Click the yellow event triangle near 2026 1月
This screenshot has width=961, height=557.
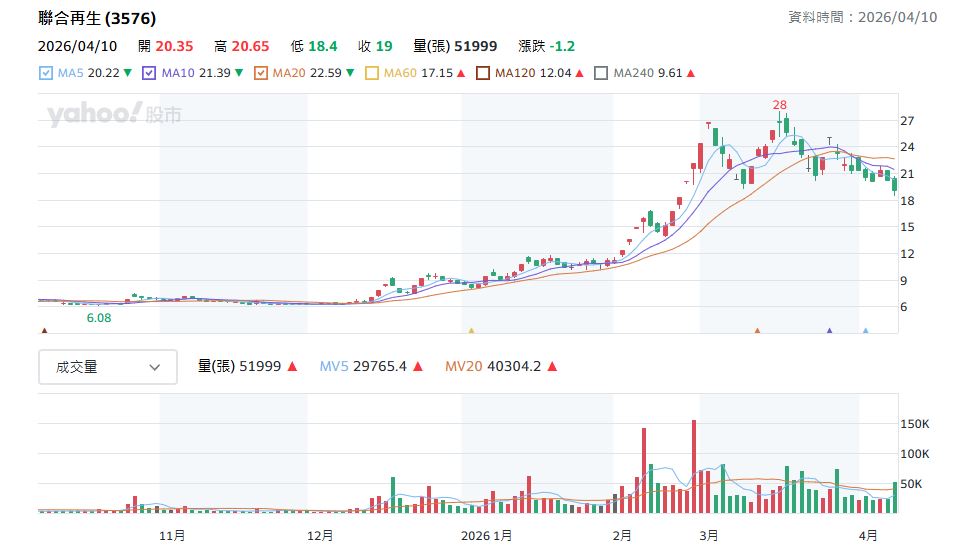click(471, 330)
